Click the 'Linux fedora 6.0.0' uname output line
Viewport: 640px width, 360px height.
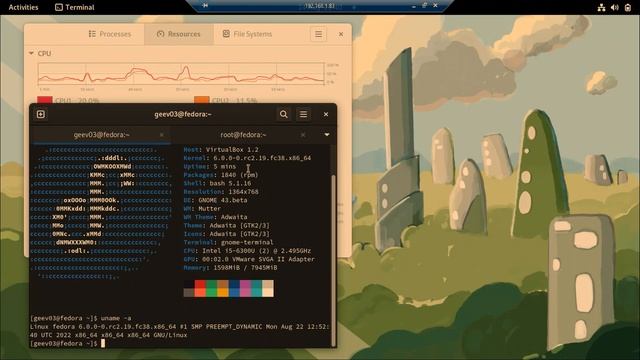pyautogui.click(x=180, y=331)
